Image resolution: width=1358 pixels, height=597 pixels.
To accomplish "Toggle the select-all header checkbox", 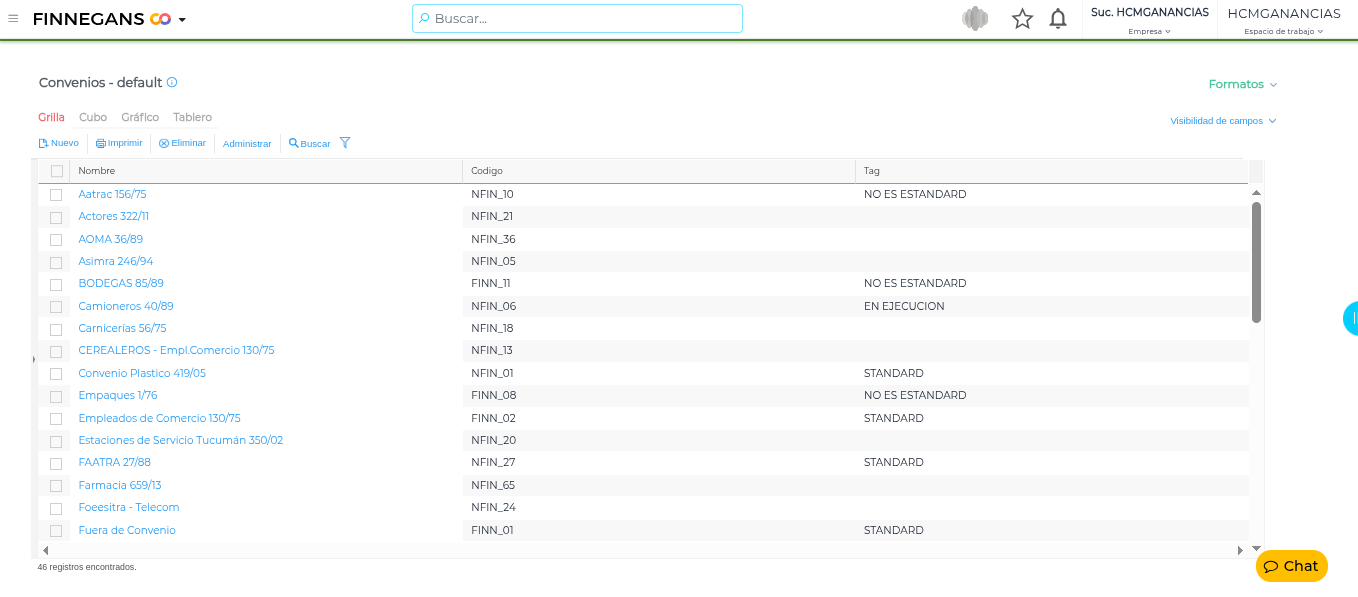I will [x=57, y=171].
